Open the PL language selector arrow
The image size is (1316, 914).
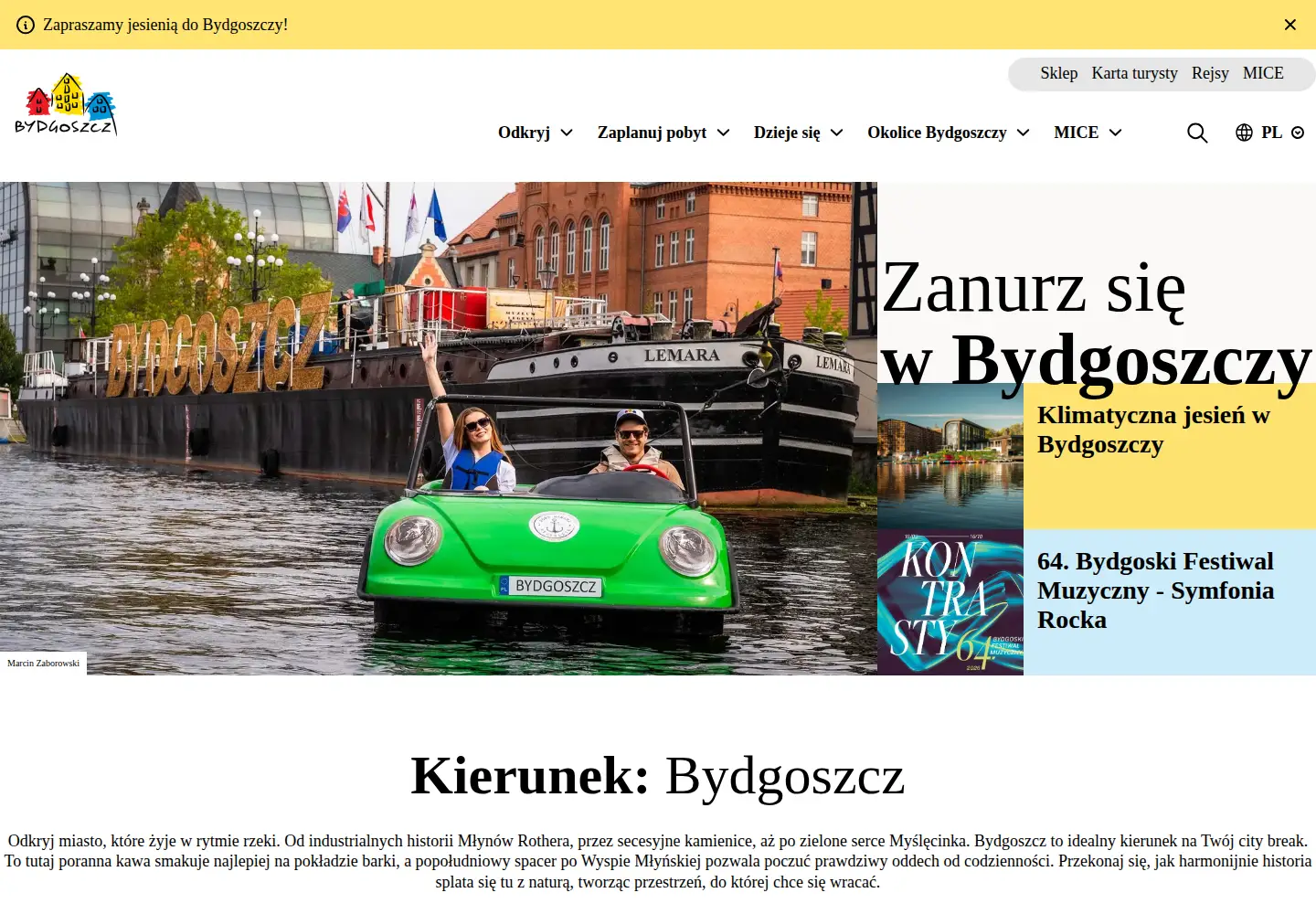(x=1298, y=133)
